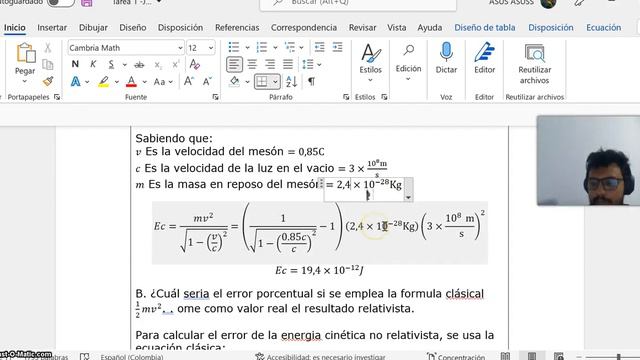Screen dimensions: 640x360
Task: Start Dictar microphone
Action: (x=446, y=58)
